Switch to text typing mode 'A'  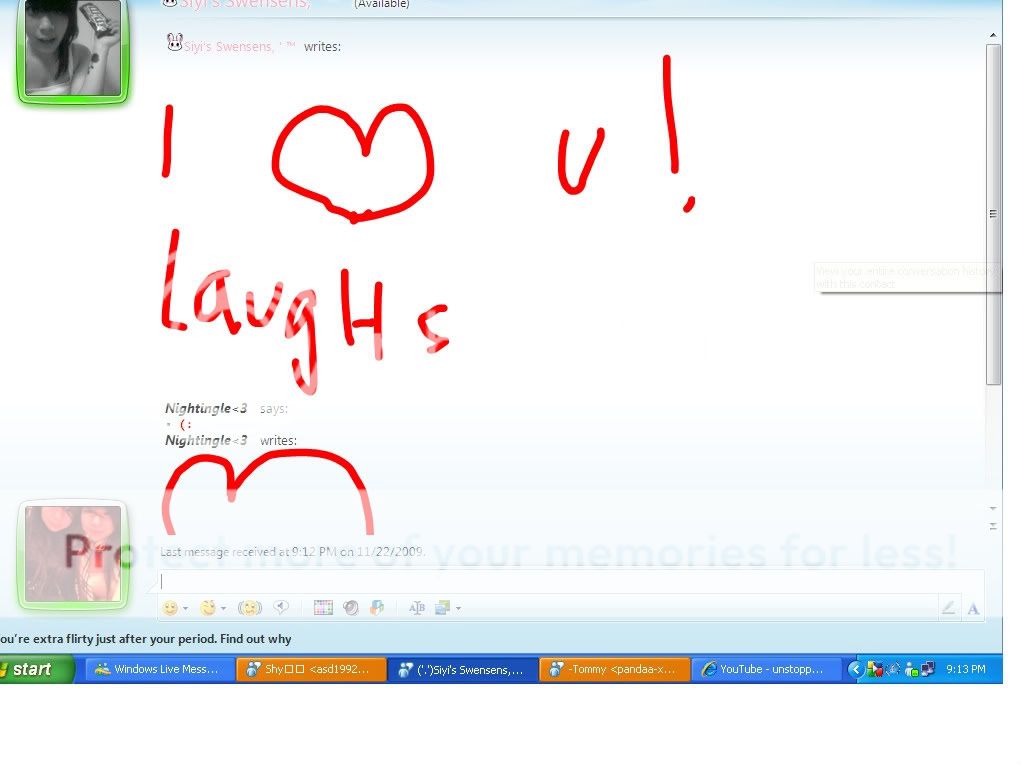[973, 608]
